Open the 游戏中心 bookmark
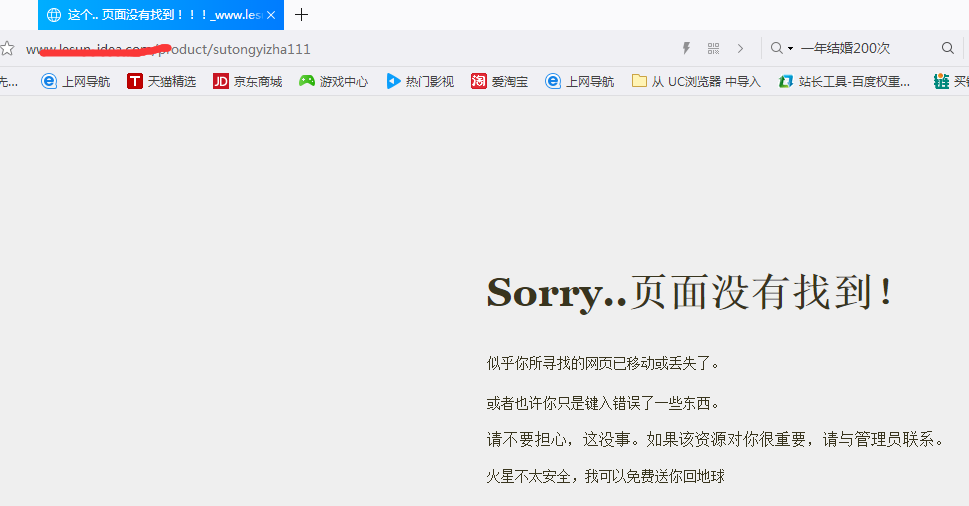 333,81
